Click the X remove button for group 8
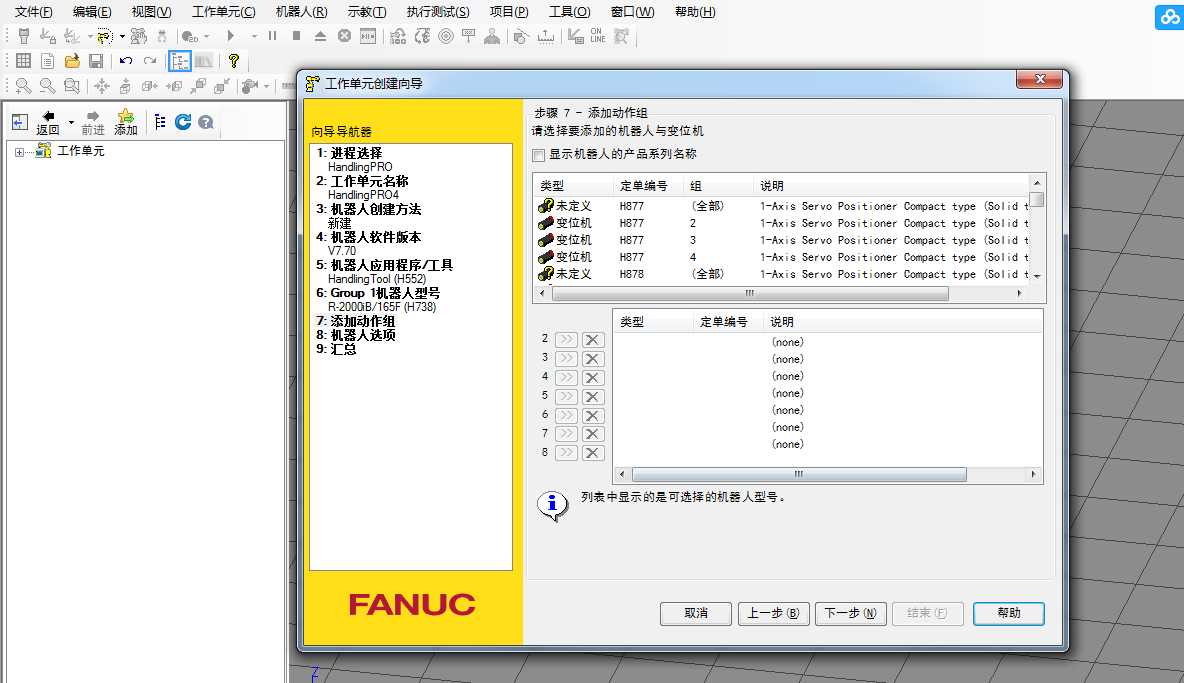The image size is (1184, 683). click(593, 453)
